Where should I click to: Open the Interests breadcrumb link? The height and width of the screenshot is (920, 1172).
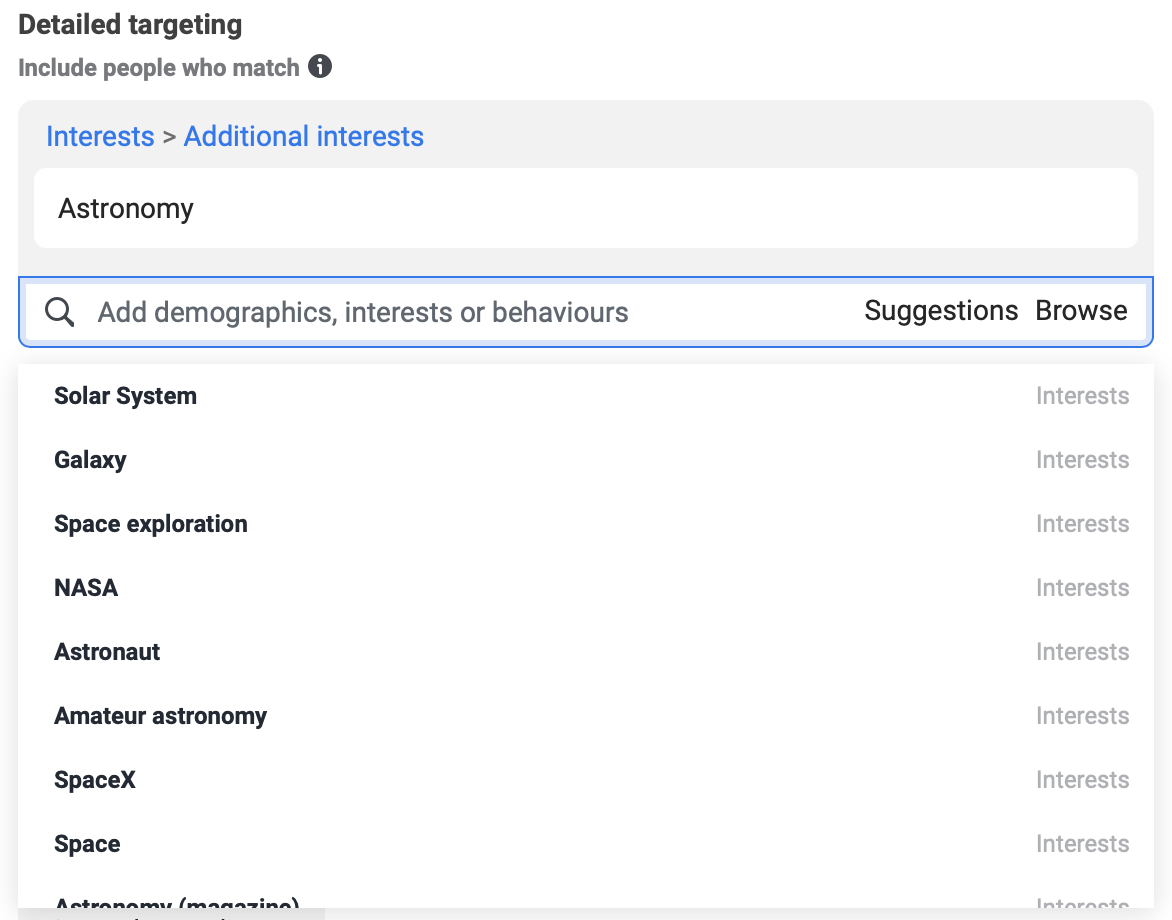point(100,136)
